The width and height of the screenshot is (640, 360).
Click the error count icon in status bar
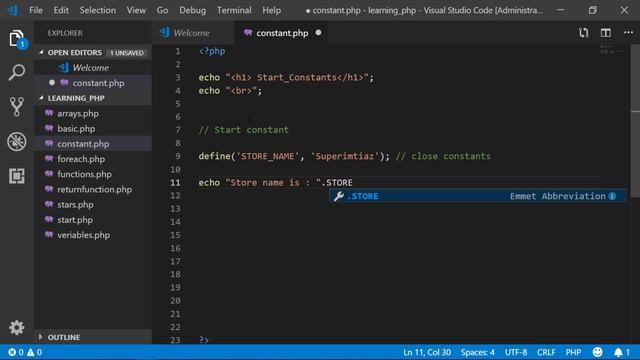coord(12,352)
